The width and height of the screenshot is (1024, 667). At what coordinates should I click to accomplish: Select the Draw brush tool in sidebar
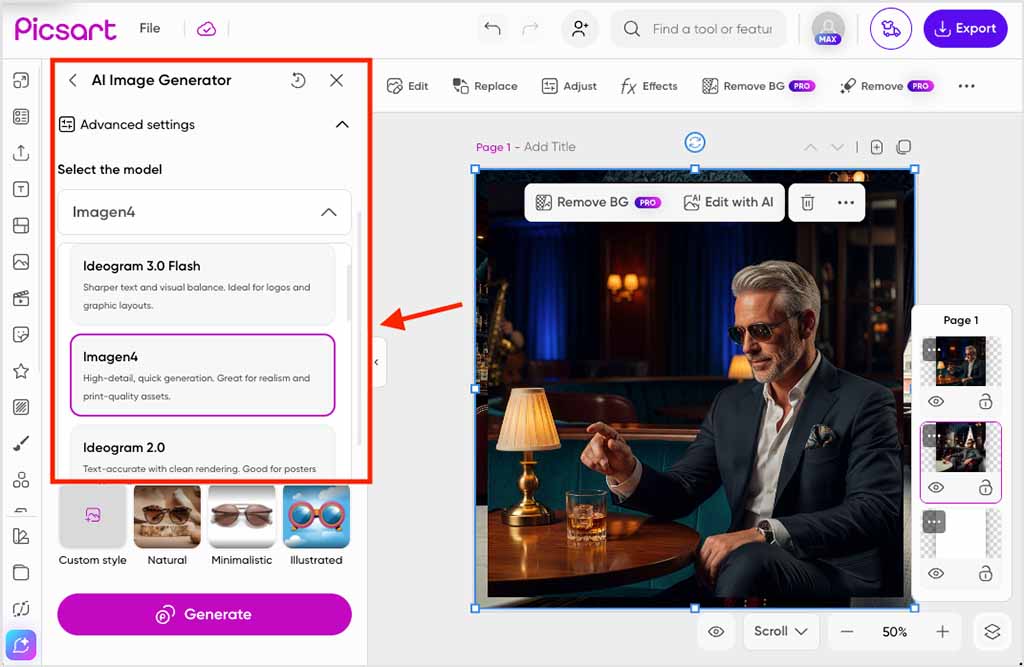[21, 444]
